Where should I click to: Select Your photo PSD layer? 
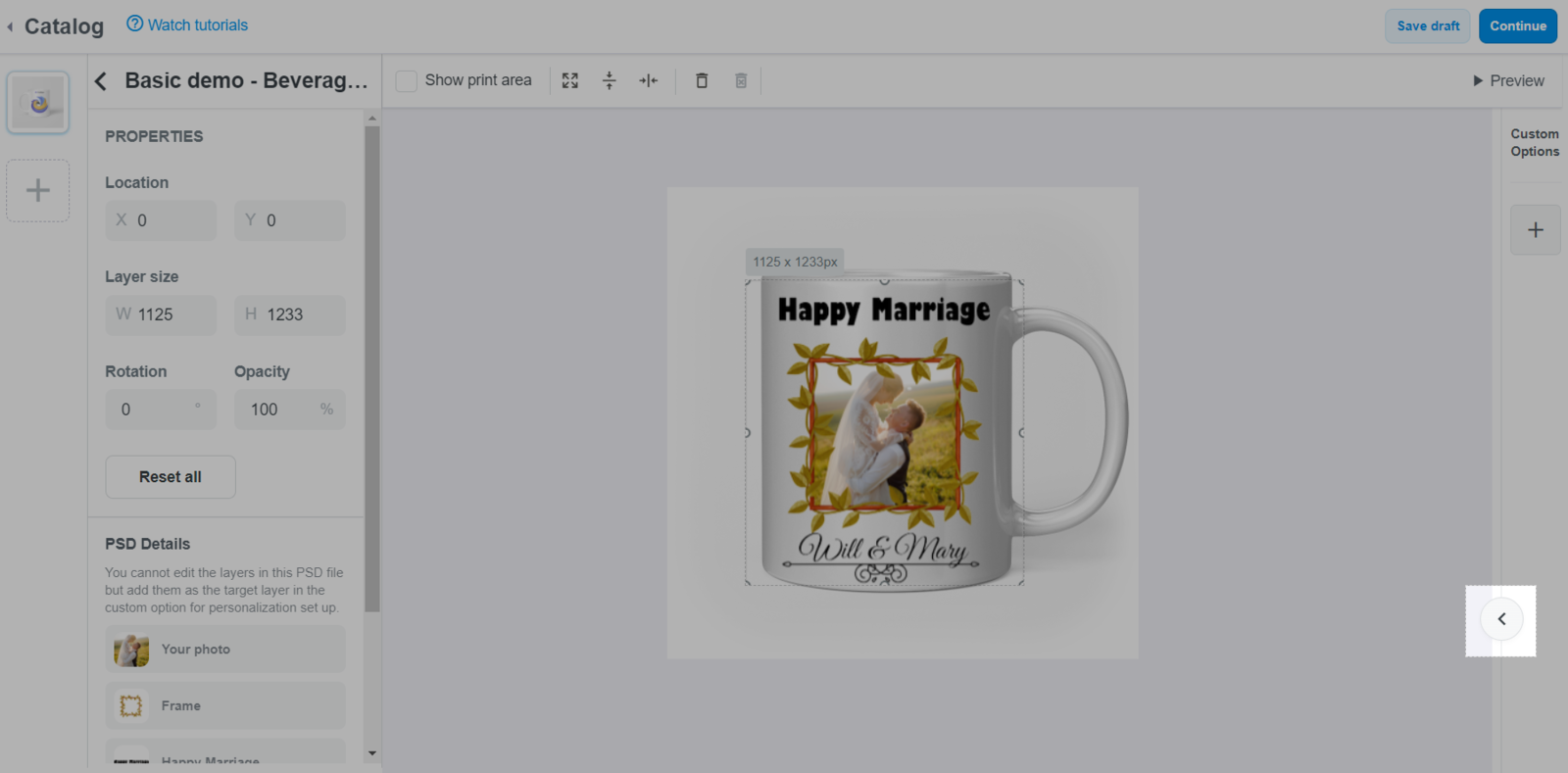point(225,650)
